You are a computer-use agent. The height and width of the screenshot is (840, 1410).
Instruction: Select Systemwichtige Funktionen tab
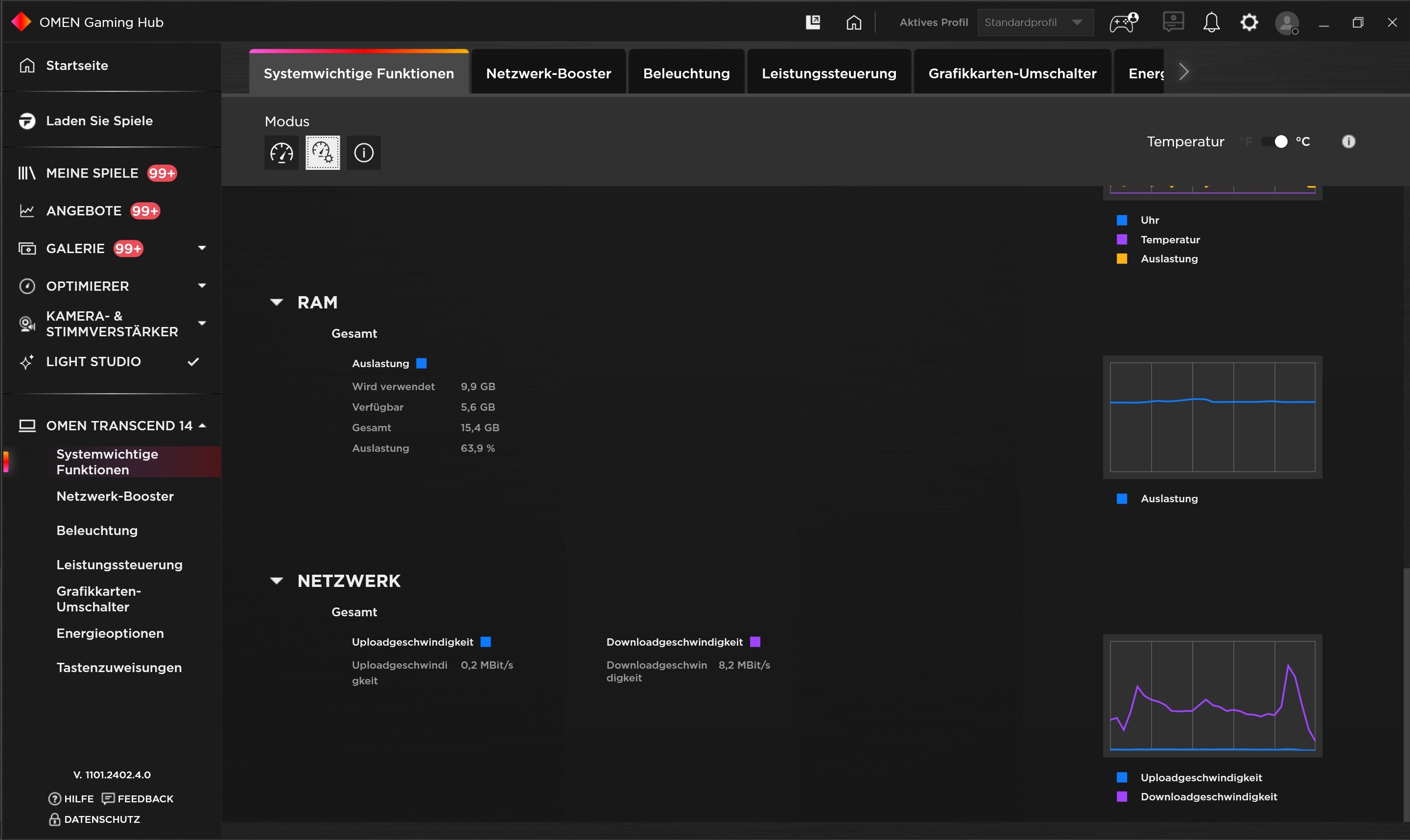pyautogui.click(x=359, y=72)
